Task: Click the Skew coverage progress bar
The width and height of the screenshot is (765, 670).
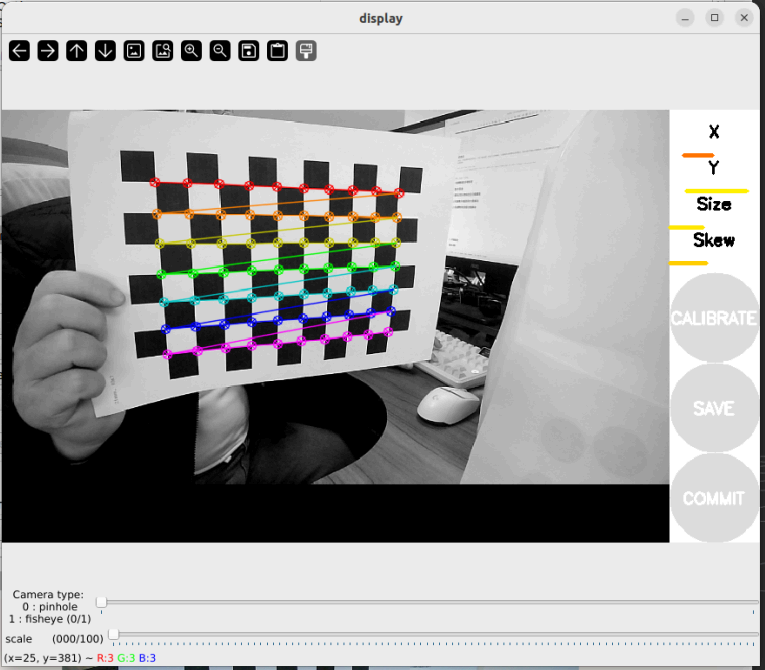Action: [x=688, y=264]
